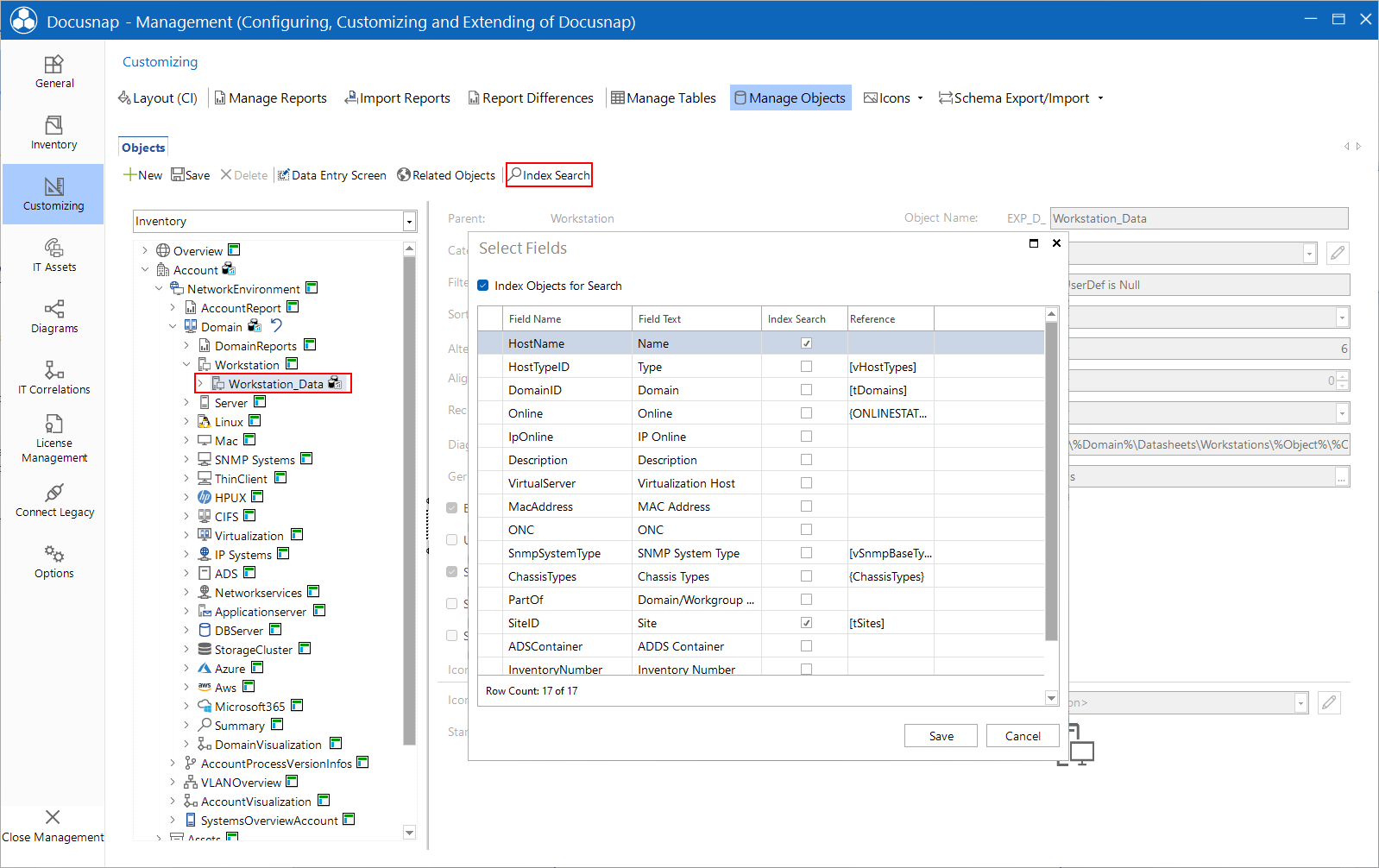Open the General section in sidebar
1379x868 pixels.
click(54, 72)
